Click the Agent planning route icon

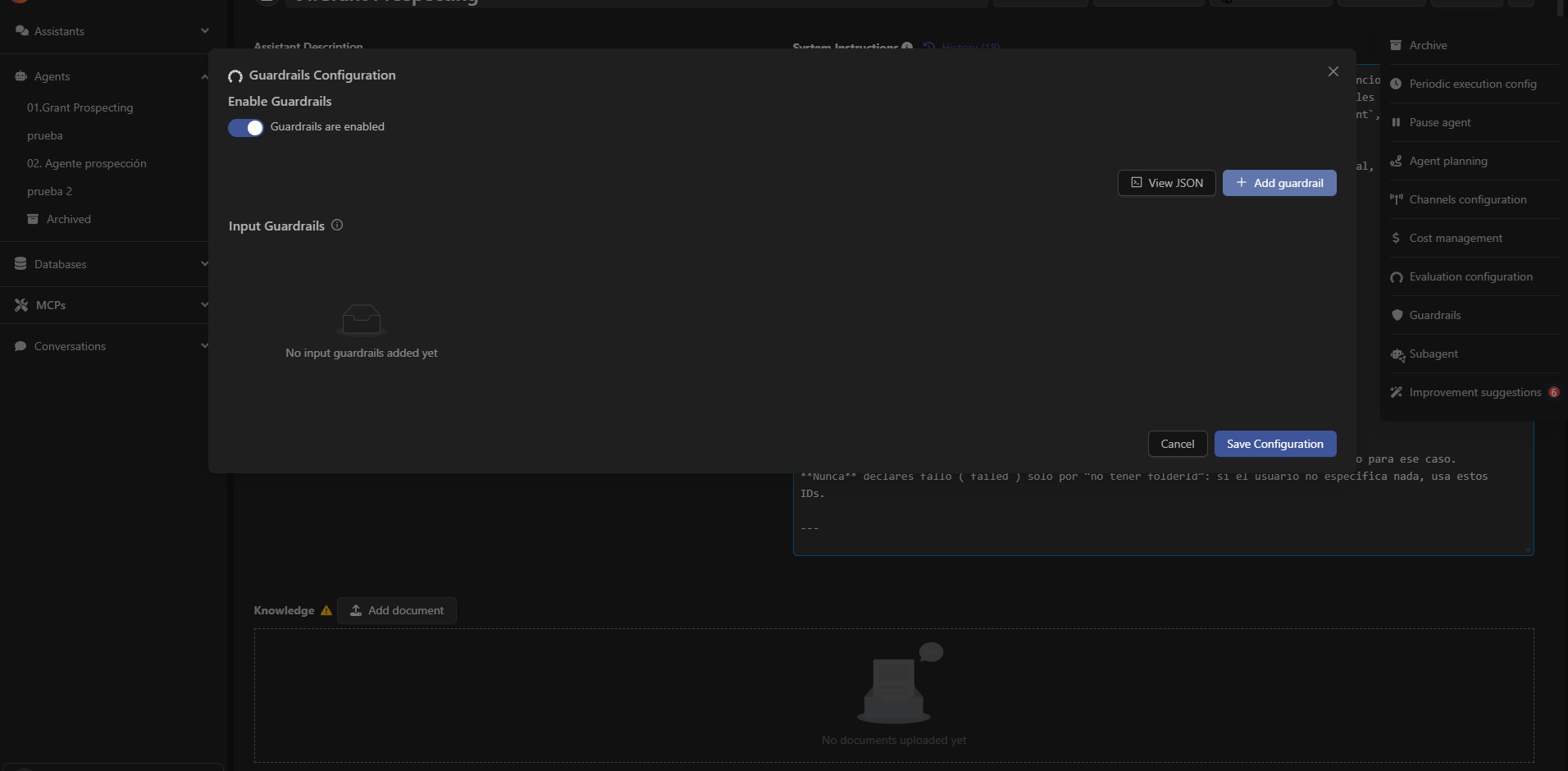(x=1396, y=161)
